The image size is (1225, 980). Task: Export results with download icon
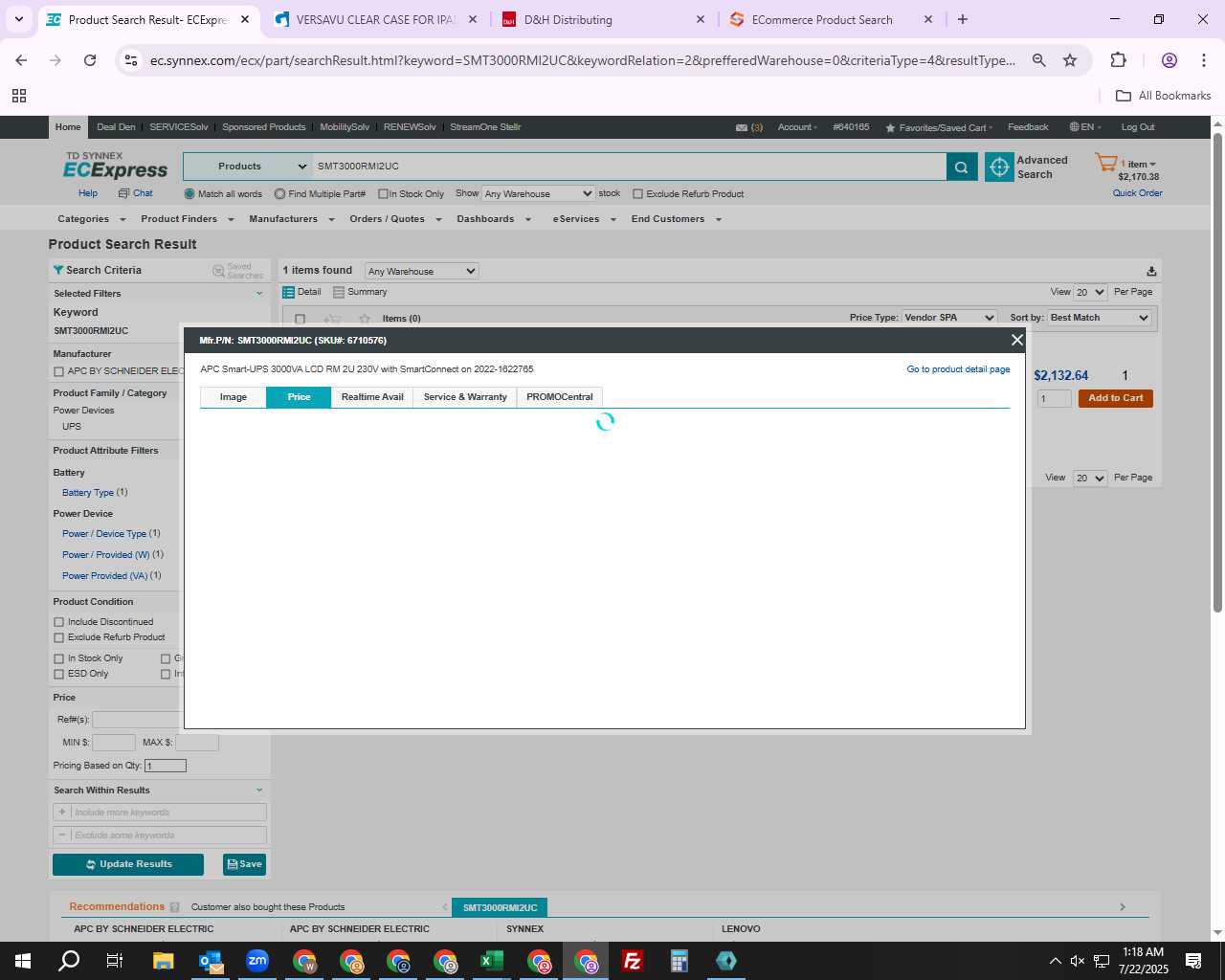click(1151, 271)
